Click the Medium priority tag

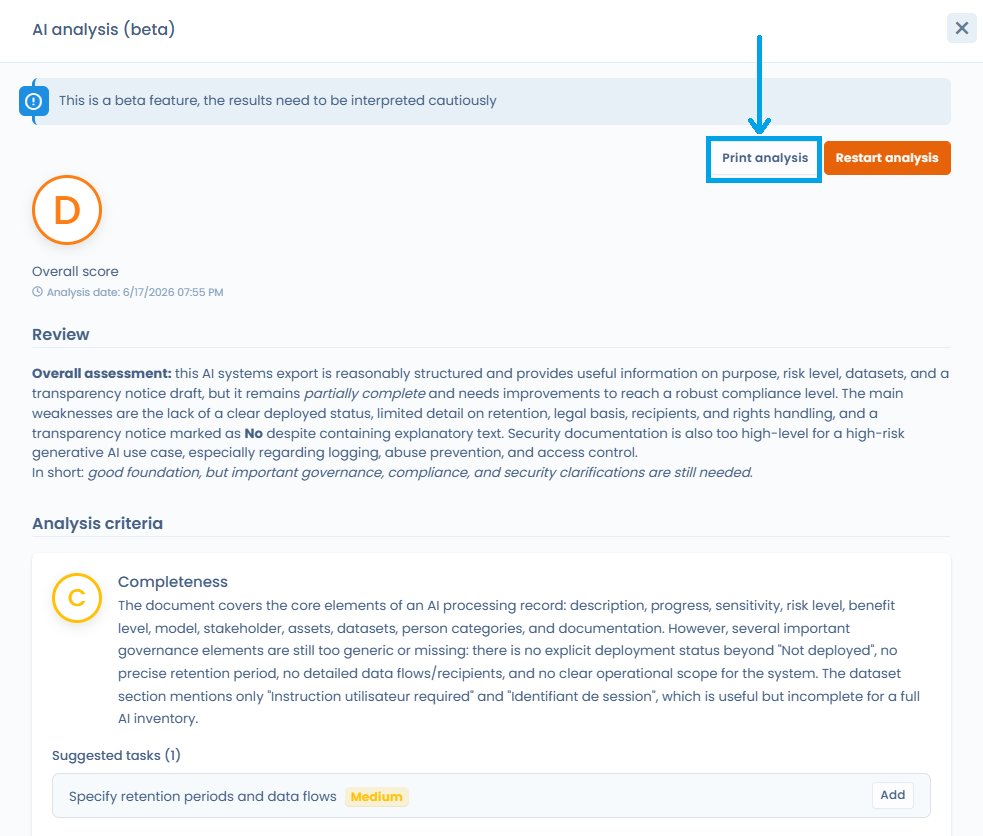[x=376, y=797]
